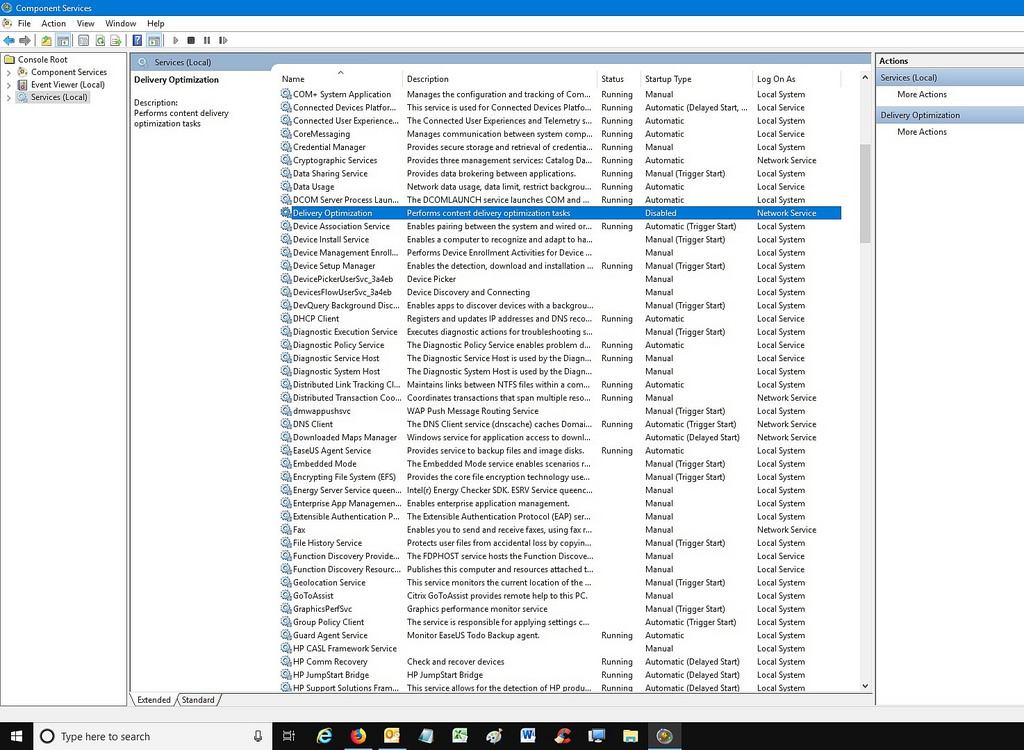Click the Type here to search box
The height and width of the screenshot is (750, 1024).
[x=152, y=736]
